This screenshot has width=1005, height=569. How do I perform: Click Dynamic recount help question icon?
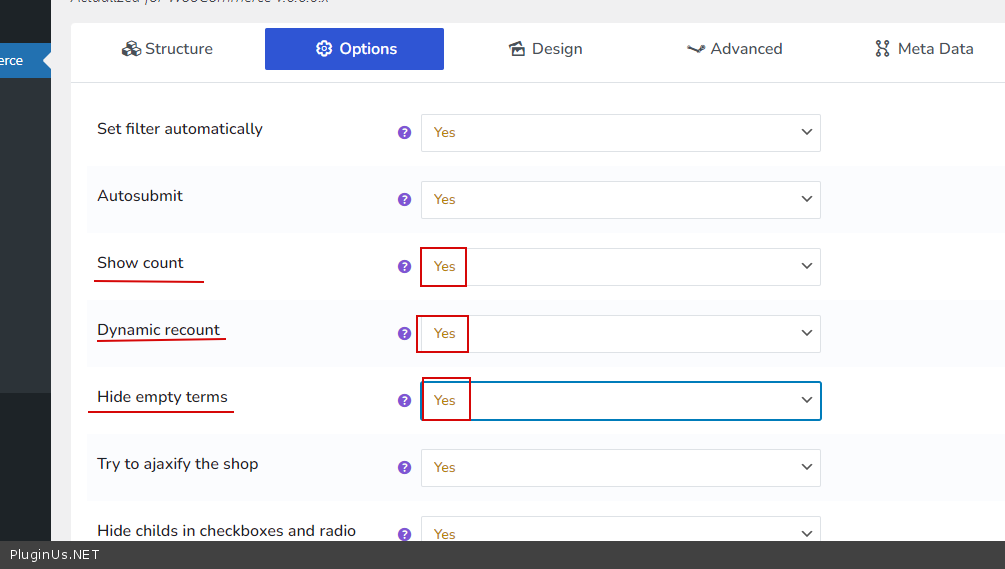pyautogui.click(x=404, y=333)
